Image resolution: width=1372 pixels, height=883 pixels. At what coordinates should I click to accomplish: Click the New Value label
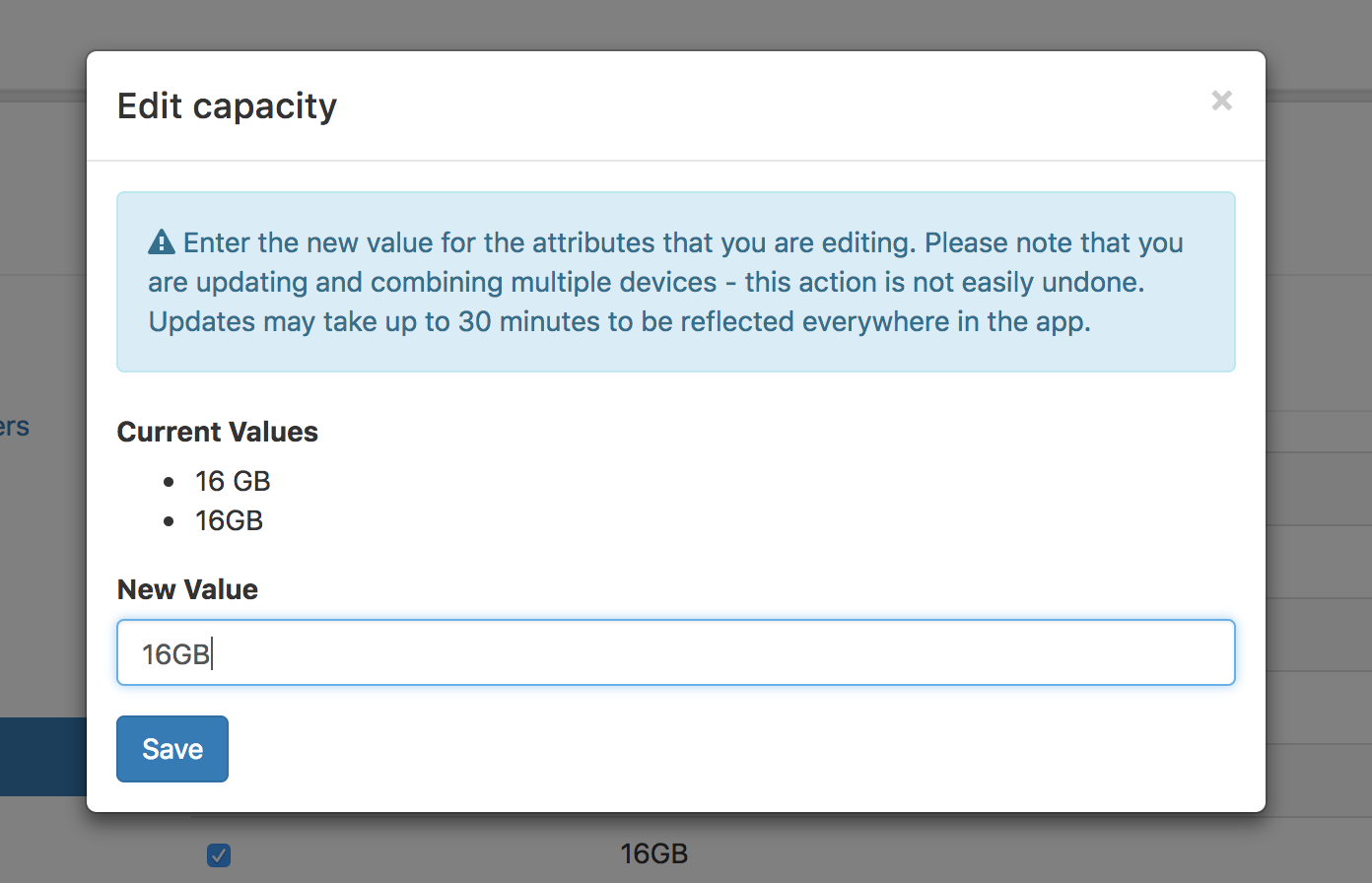pos(187,589)
